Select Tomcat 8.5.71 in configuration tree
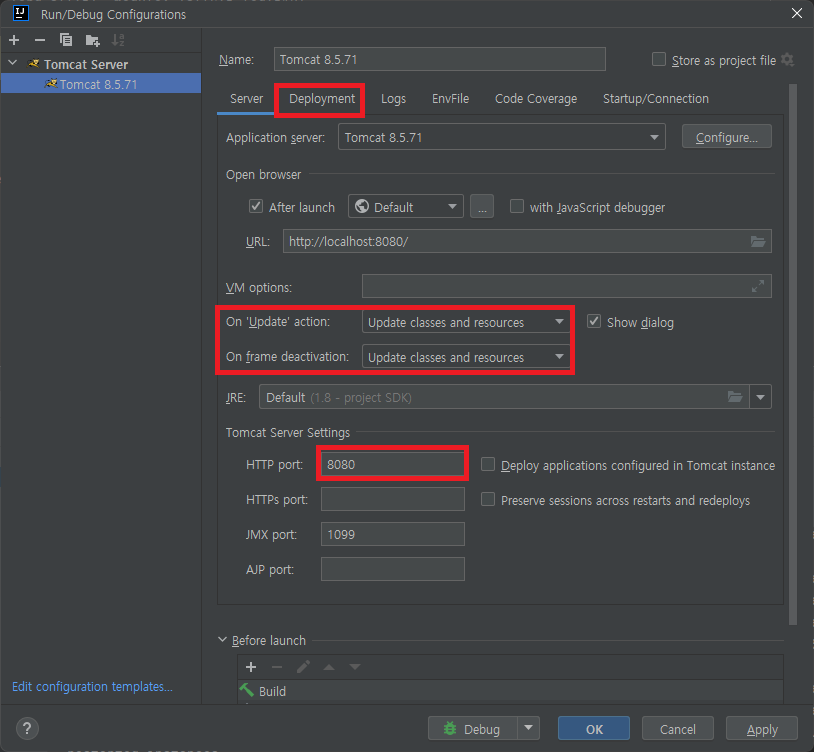814x752 pixels. pyautogui.click(x=101, y=84)
